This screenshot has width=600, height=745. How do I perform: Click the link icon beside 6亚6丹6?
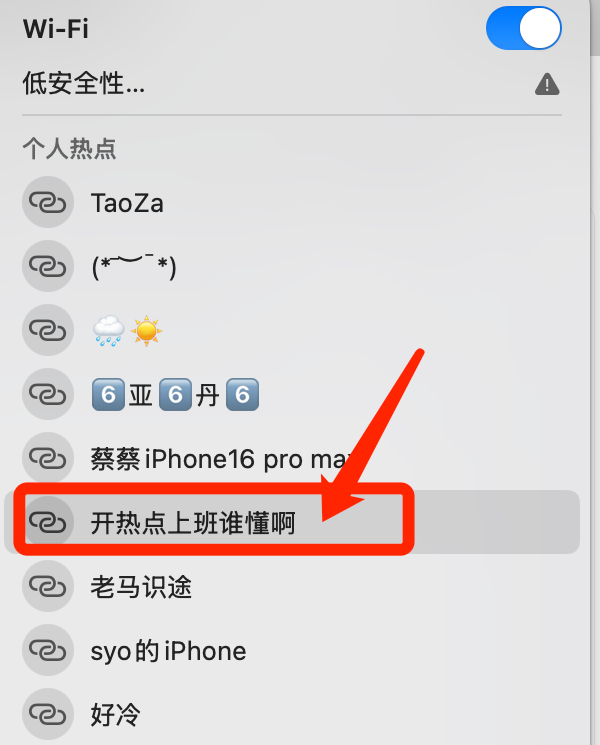(48, 394)
